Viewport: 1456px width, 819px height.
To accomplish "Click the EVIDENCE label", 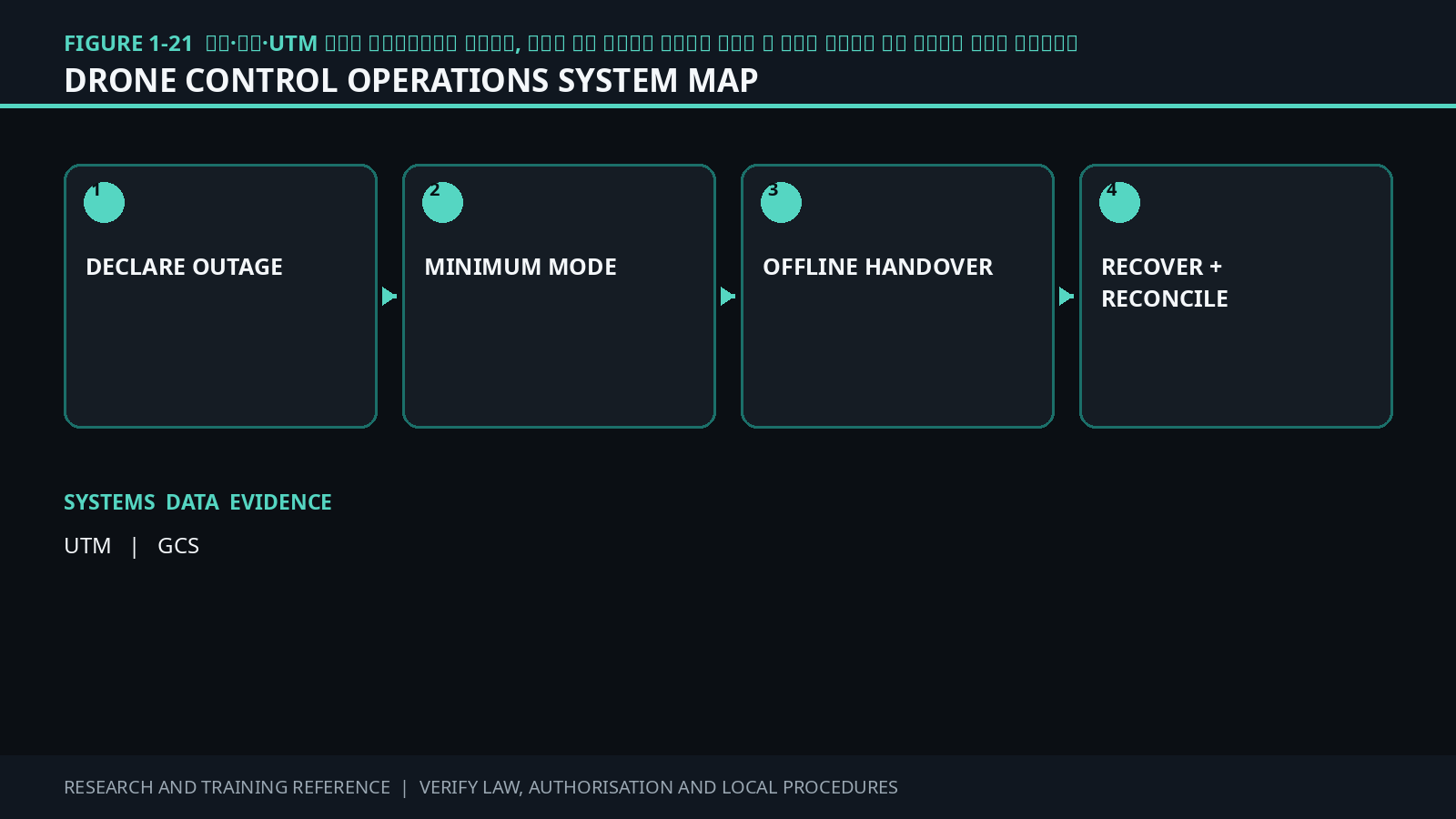I will (x=280, y=502).
